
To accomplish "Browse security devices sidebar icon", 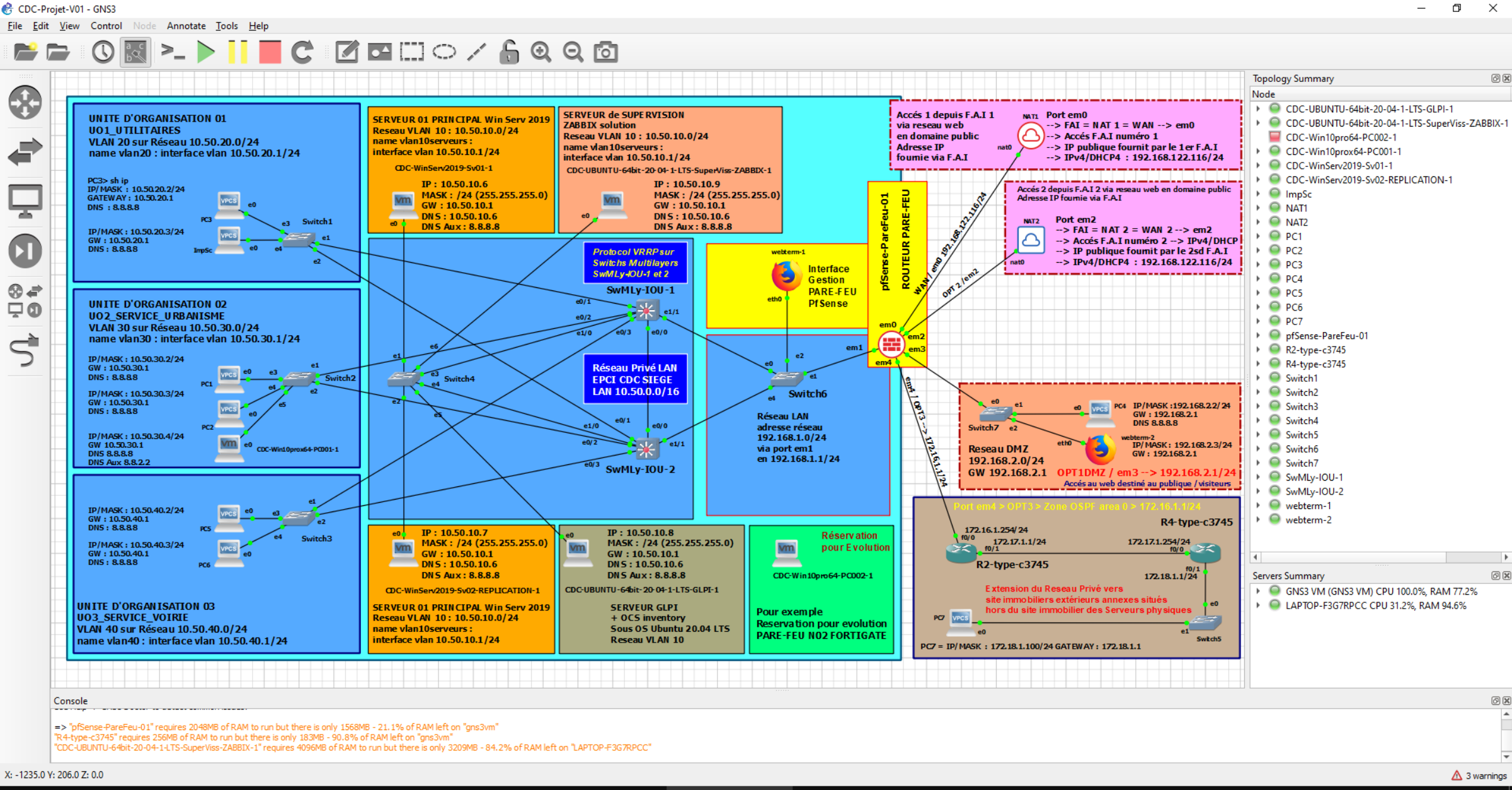I will coord(25,251).
